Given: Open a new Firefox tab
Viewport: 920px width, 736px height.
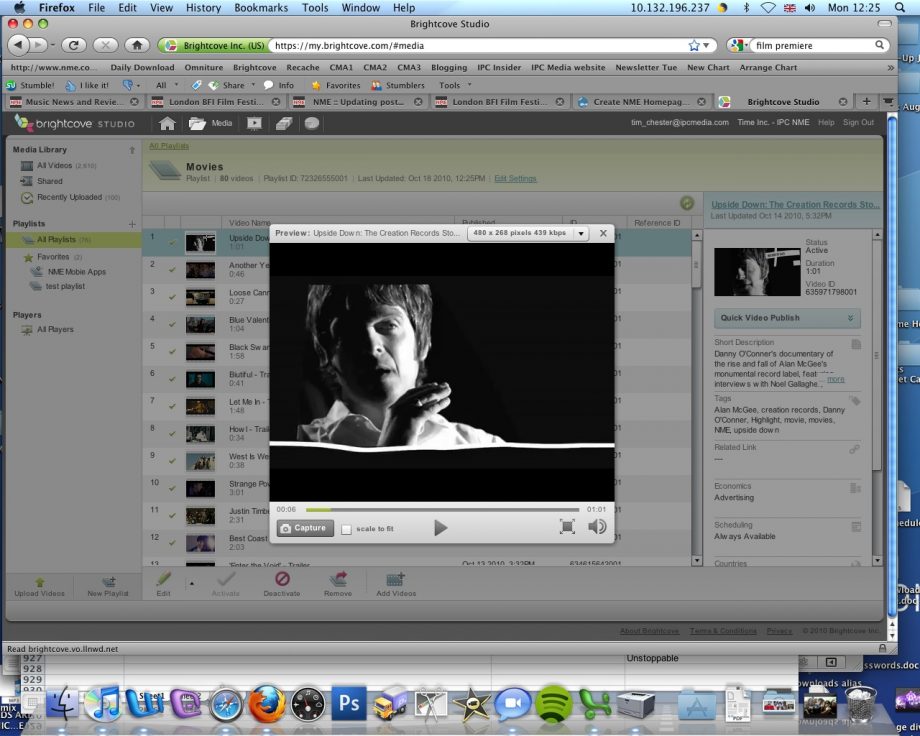Looking at the screenshot, I should pyautogui.click(x=866, y=102).
